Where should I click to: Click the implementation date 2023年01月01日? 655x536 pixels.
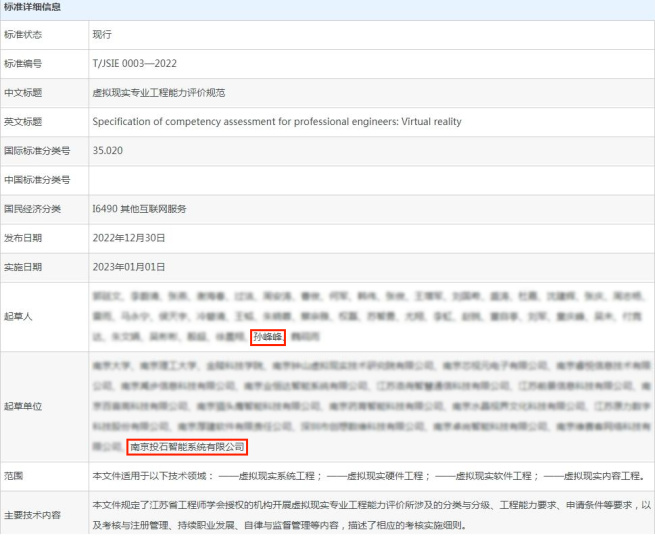click(128, 267)
